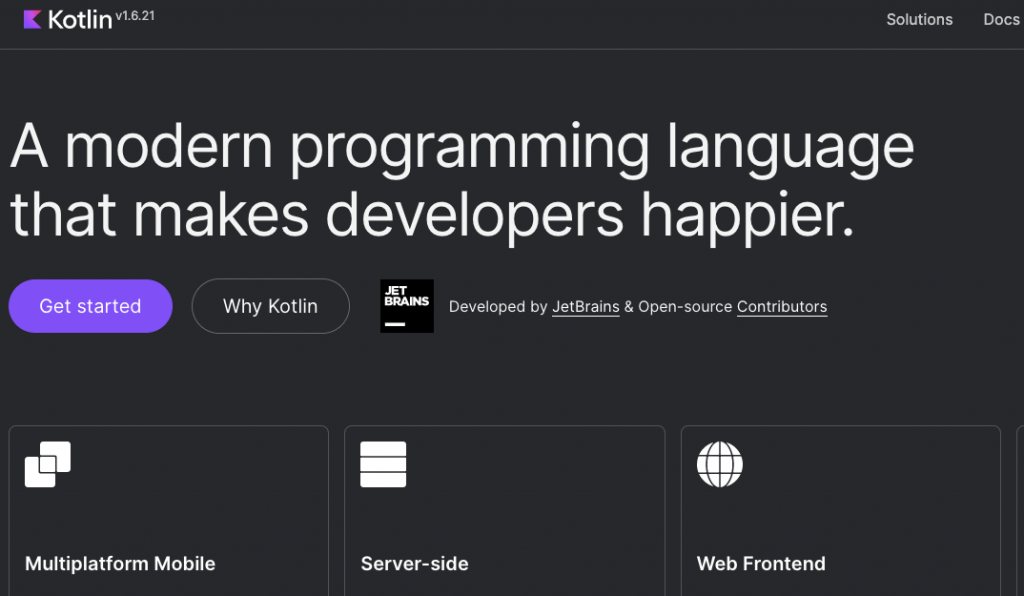Screen dimensions: 1024x596
Task: Click the Kotlin wordmark text
Action: tap(80, 20)
